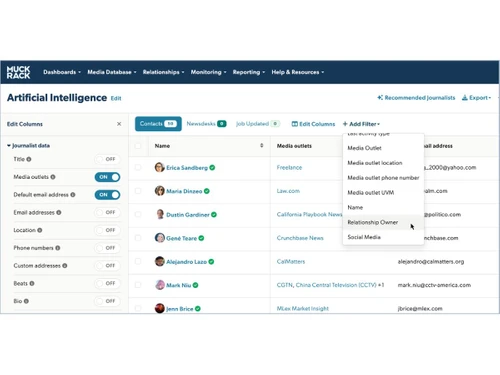The width and height of the screenshot is (500, 375).
Task: Click Erica Sandberg's avatar photo
Action: [x=160, y=167]
